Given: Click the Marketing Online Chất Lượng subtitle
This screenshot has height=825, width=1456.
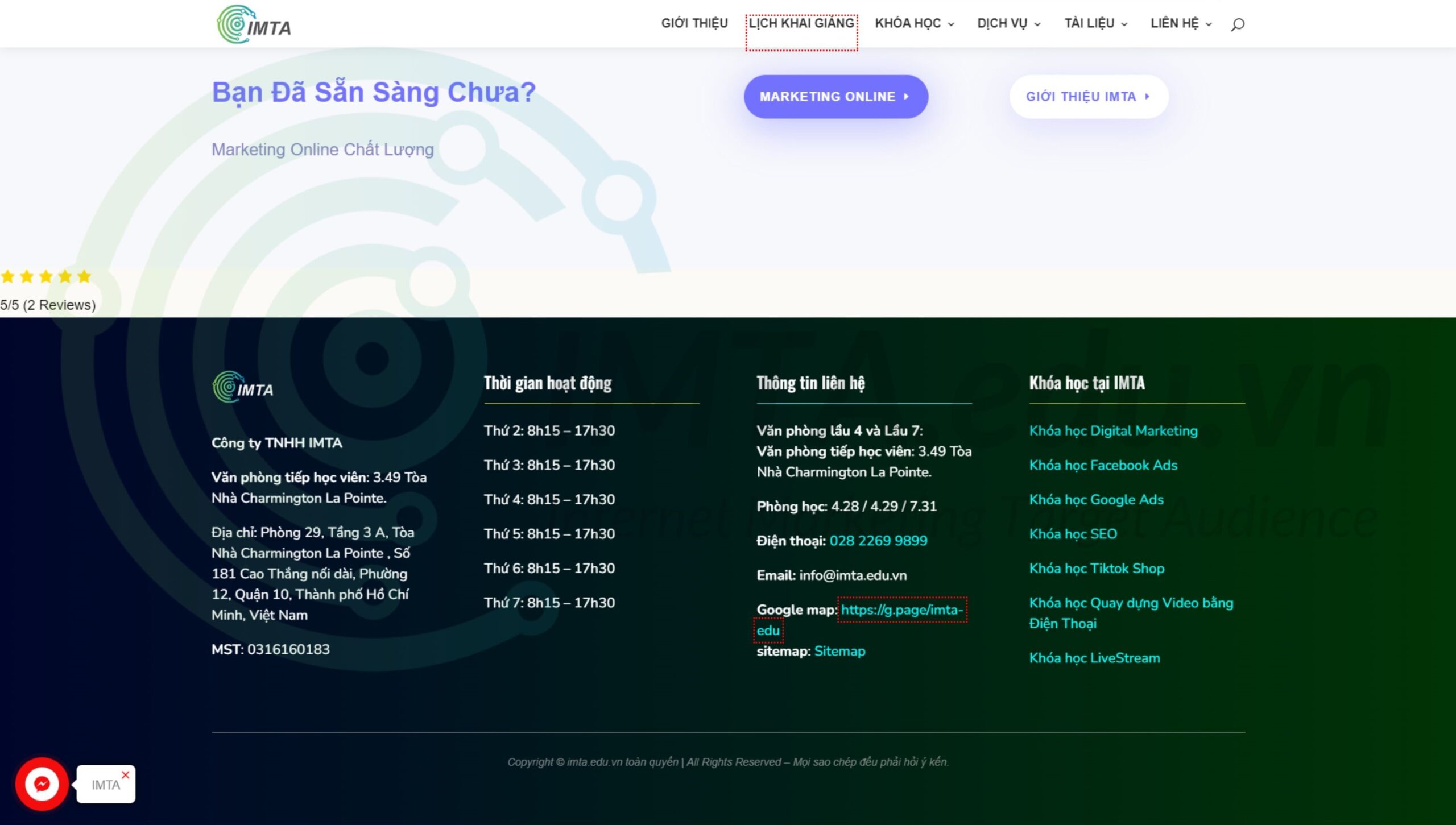Looking at the screenshot, I should click(x=322, y=150).
